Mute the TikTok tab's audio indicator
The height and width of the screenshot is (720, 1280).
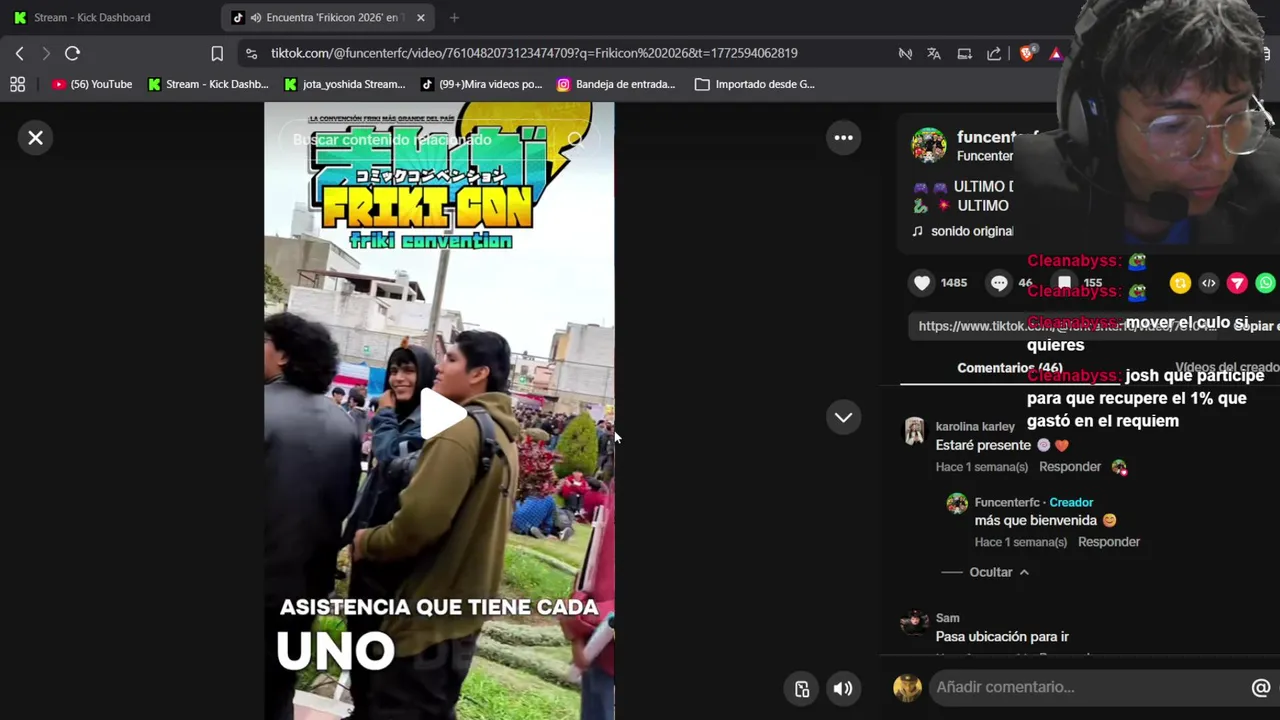256,17
